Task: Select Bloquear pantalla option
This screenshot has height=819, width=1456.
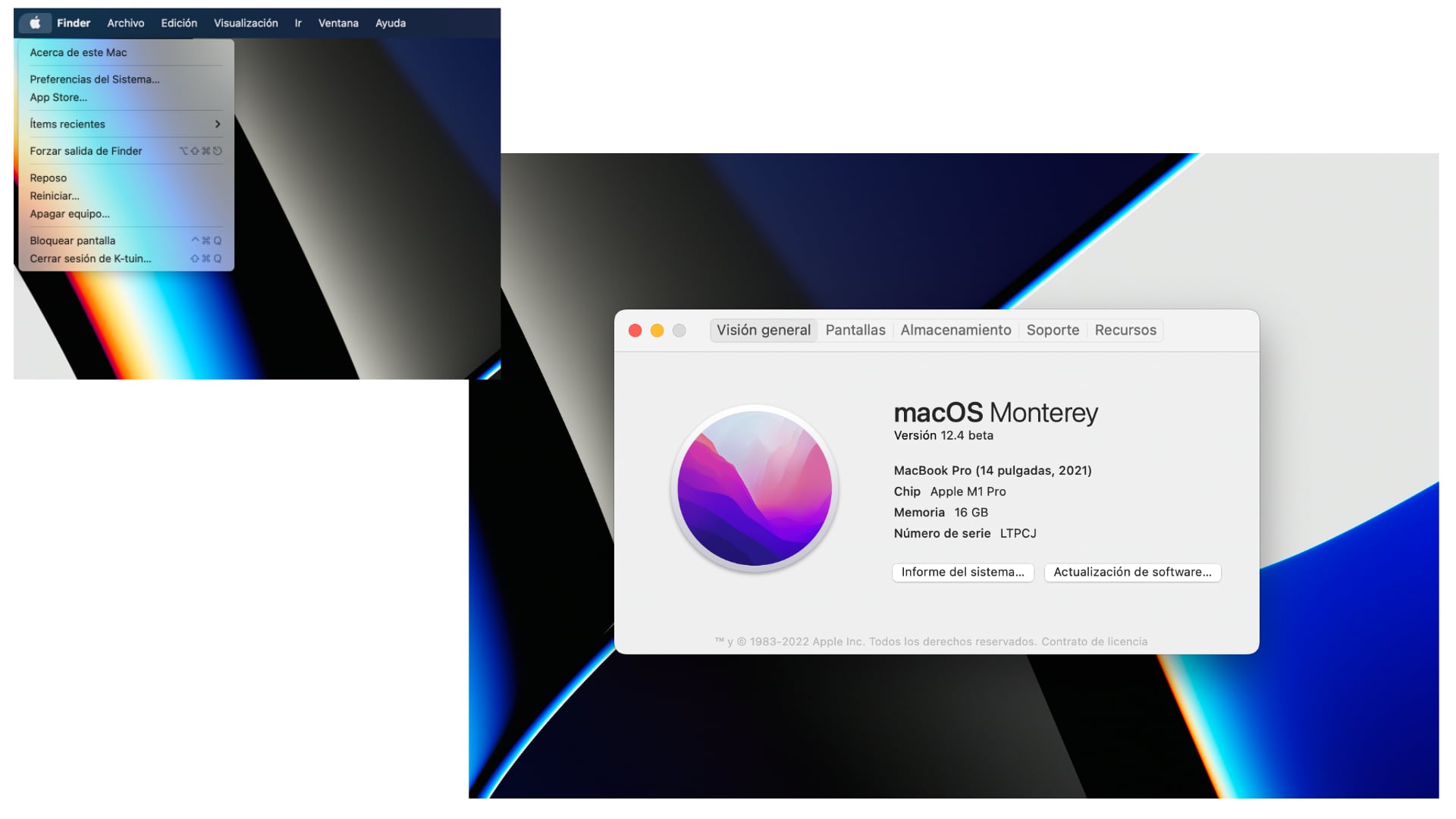Action: [72, 240]
